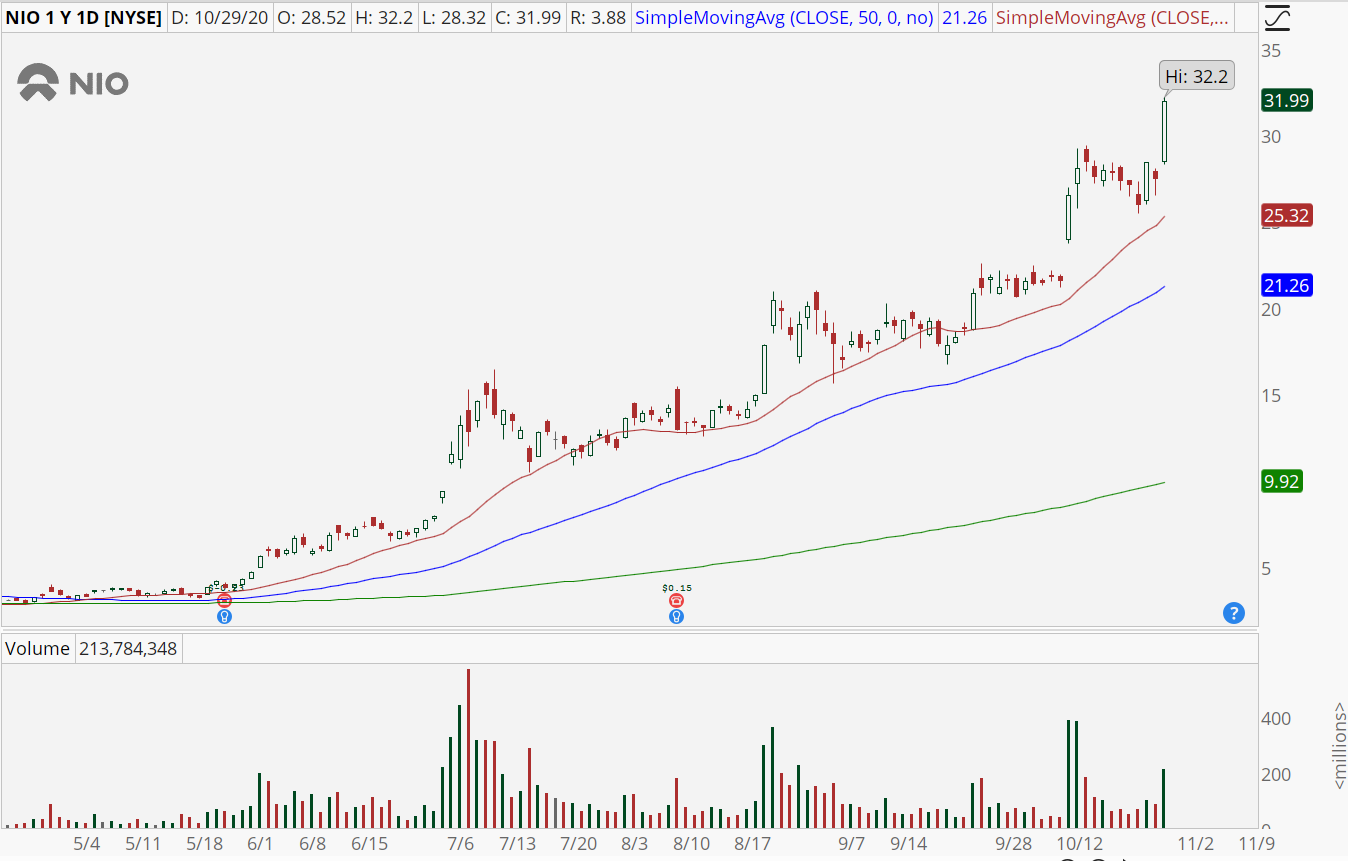Click the NIO 1 Y 1D [NYSE] title
The width and height of the screenshot is (1348, 861).
tap(83, 17)
